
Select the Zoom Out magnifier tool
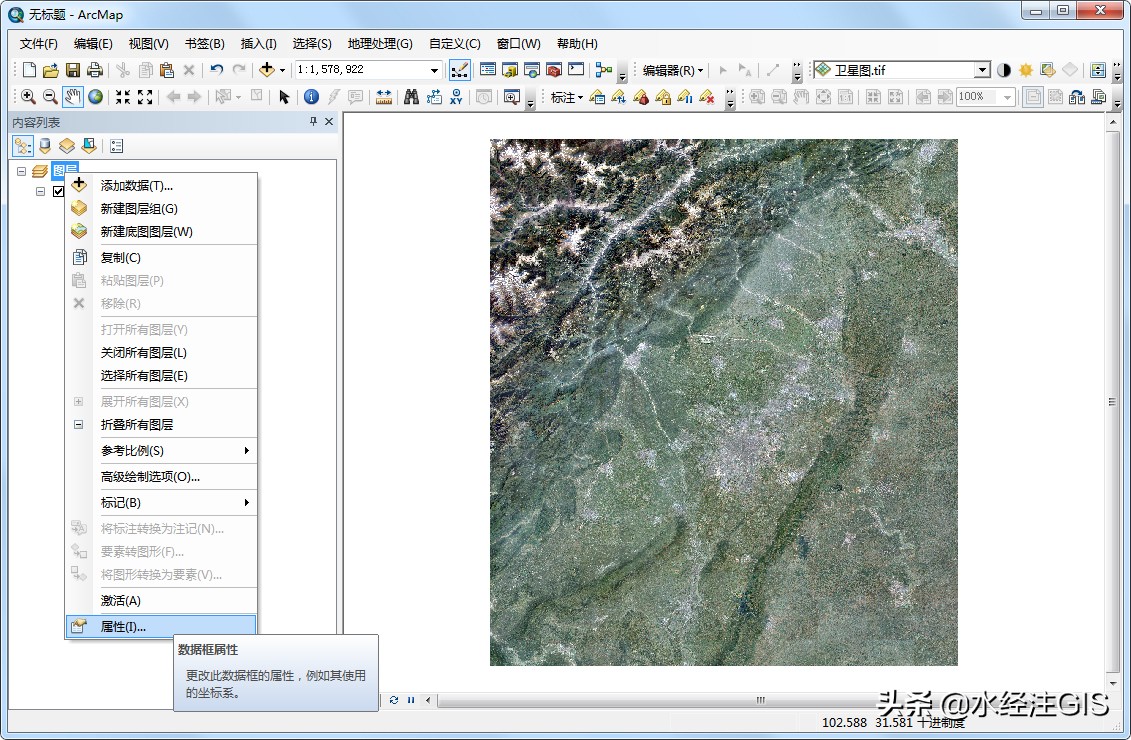pyautogui.click(x=50, y=97)
